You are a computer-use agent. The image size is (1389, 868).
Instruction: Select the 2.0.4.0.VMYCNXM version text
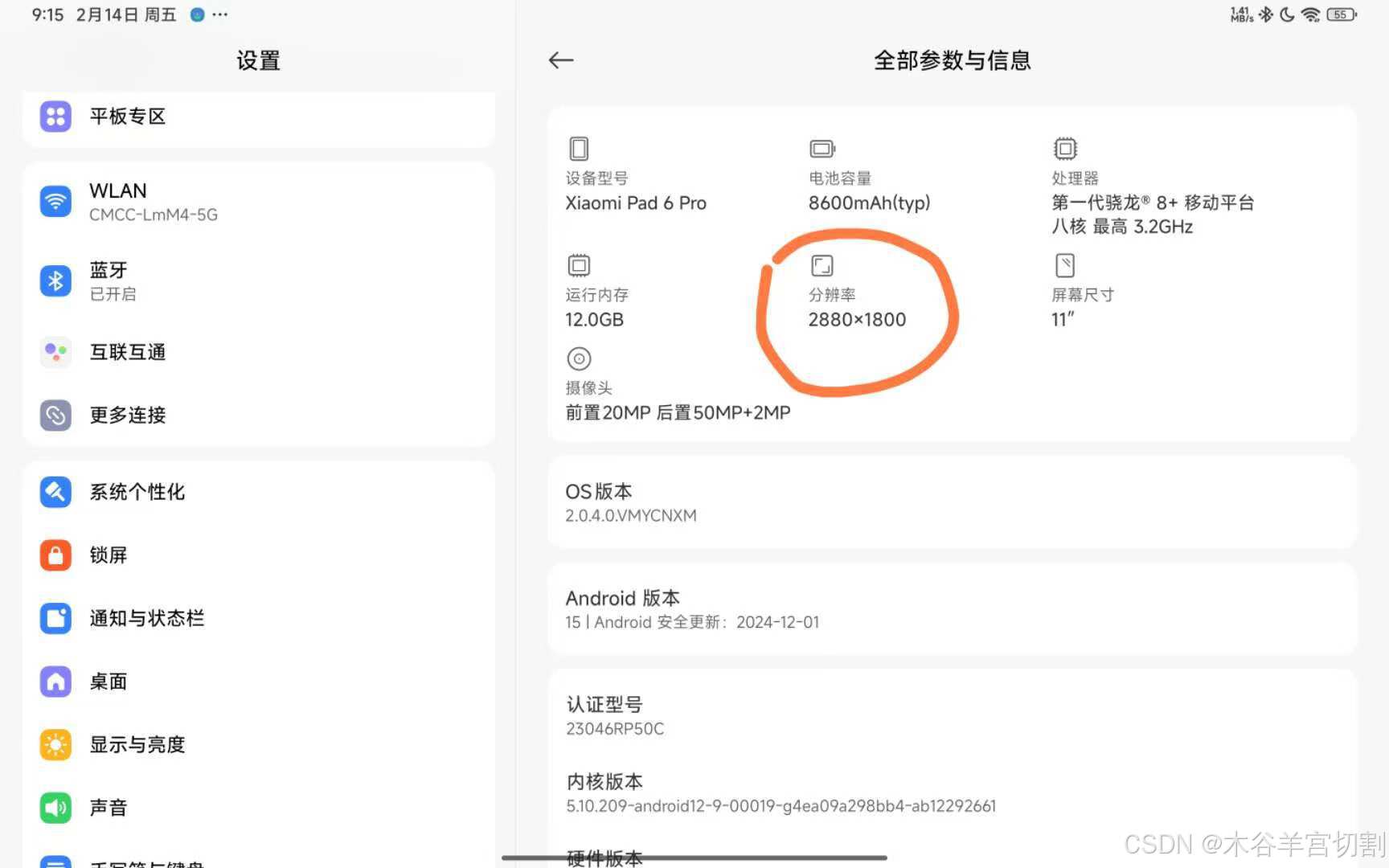pos(631,516)
